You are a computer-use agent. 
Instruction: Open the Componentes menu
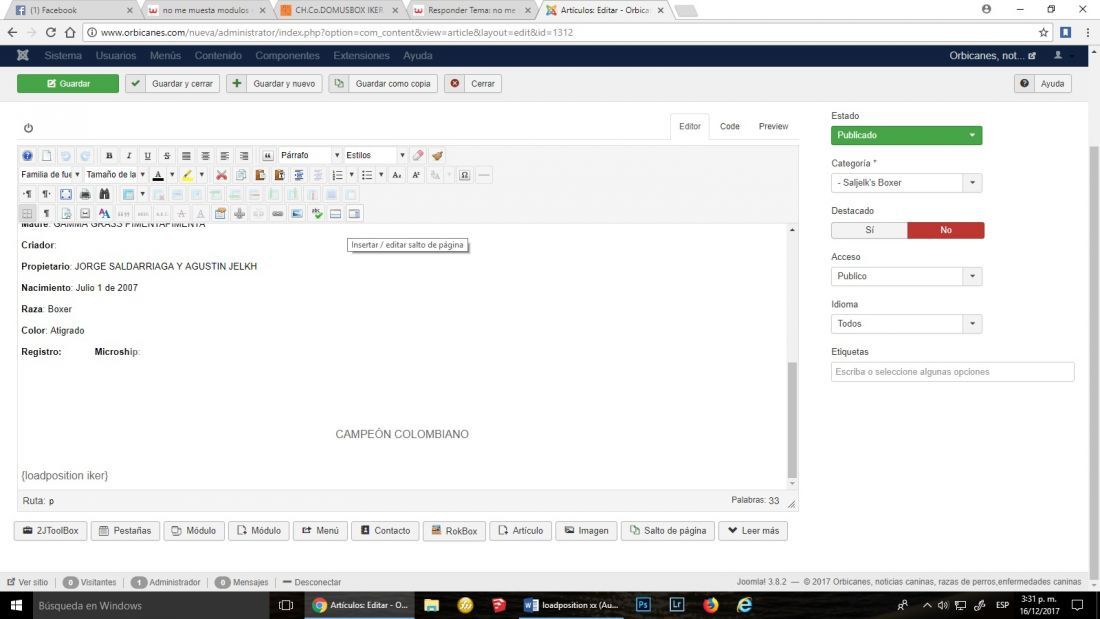[287, 55]
